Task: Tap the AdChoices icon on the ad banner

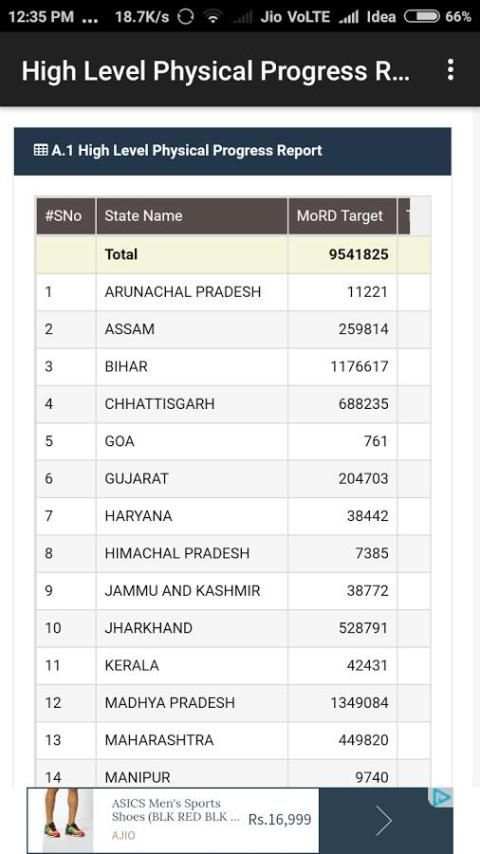Action: [x=441, y=797]
